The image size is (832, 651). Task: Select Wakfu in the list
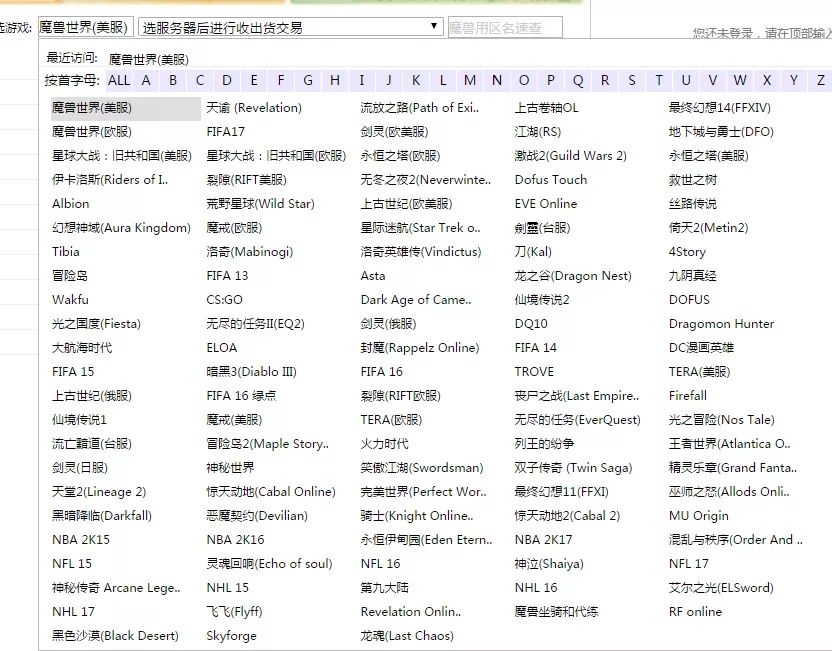[x=70, y=300]
